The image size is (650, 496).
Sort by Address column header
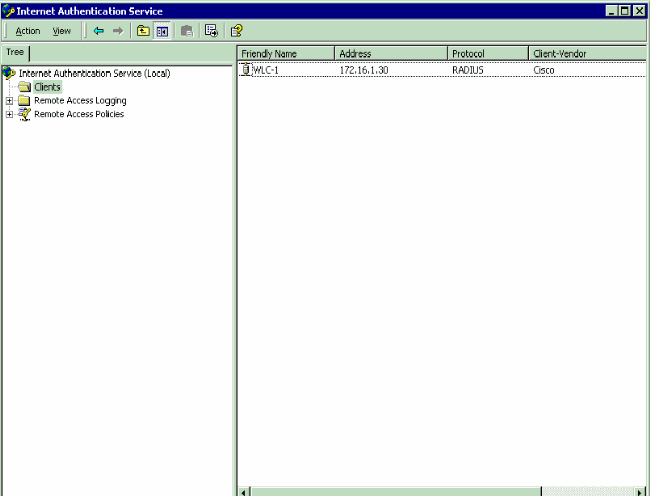(x=391, y=54)
